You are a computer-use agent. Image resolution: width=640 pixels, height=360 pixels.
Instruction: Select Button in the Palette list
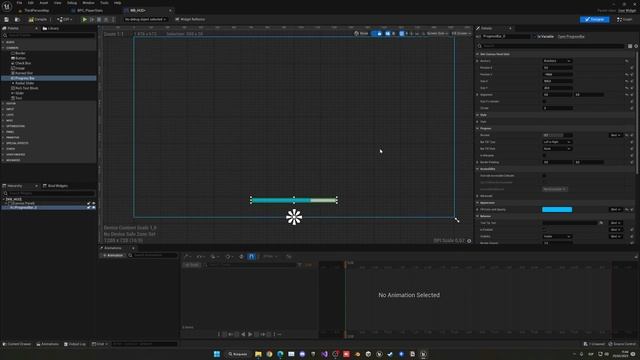20,58
